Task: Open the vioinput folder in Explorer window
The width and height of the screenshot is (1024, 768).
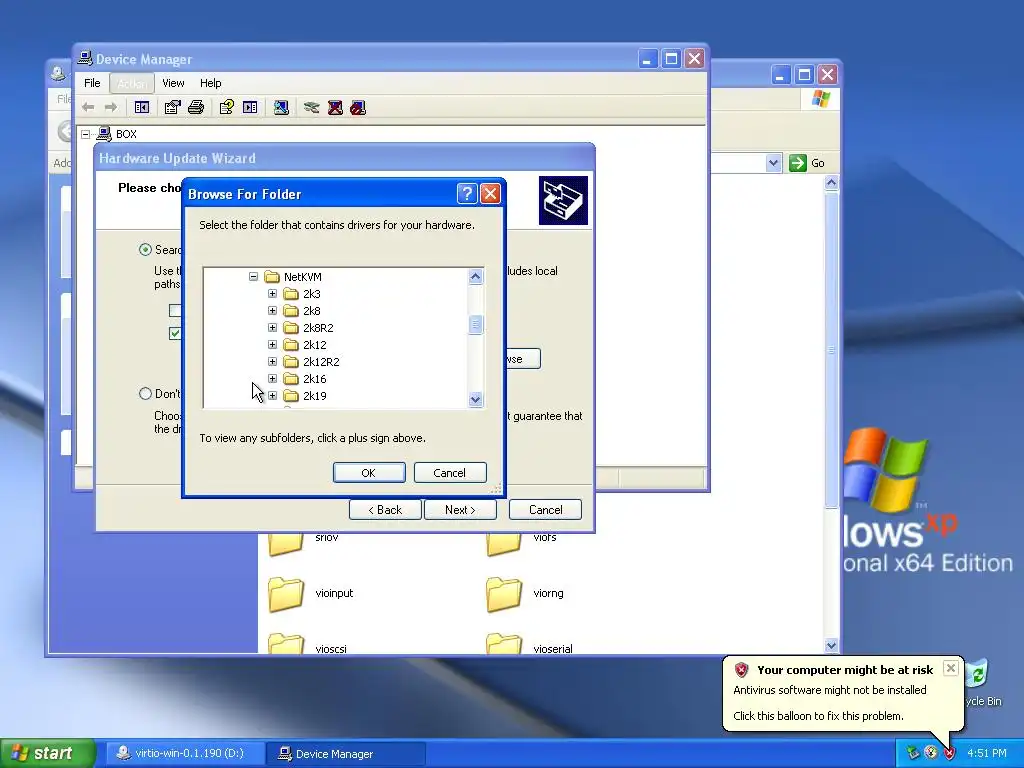Action: point(286,594)
